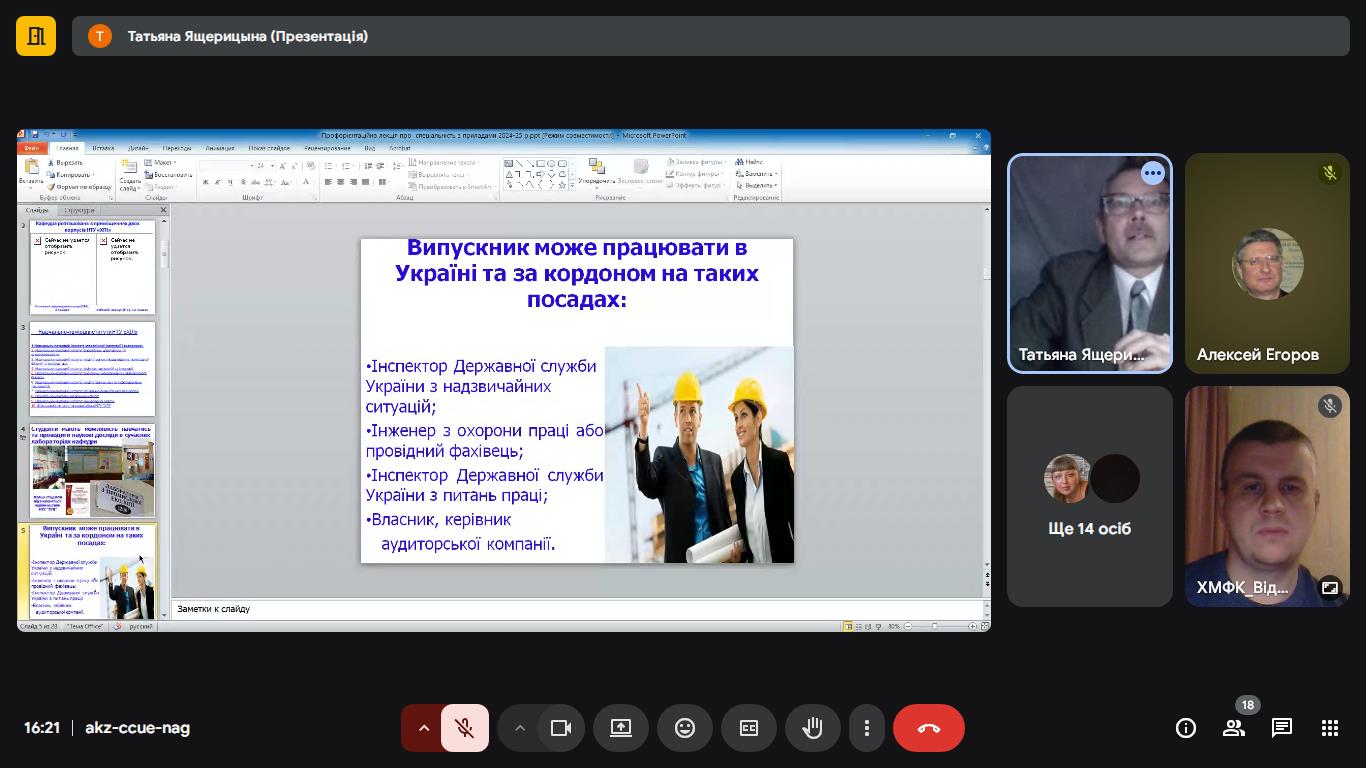Leave the call with red hang-up button
This screenshot has width=1366, height=768.
point(929,728)
